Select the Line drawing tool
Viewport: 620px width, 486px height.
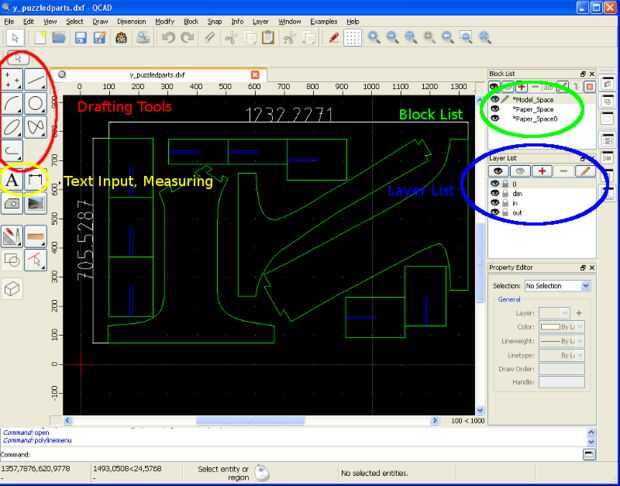tap(36, 79)
